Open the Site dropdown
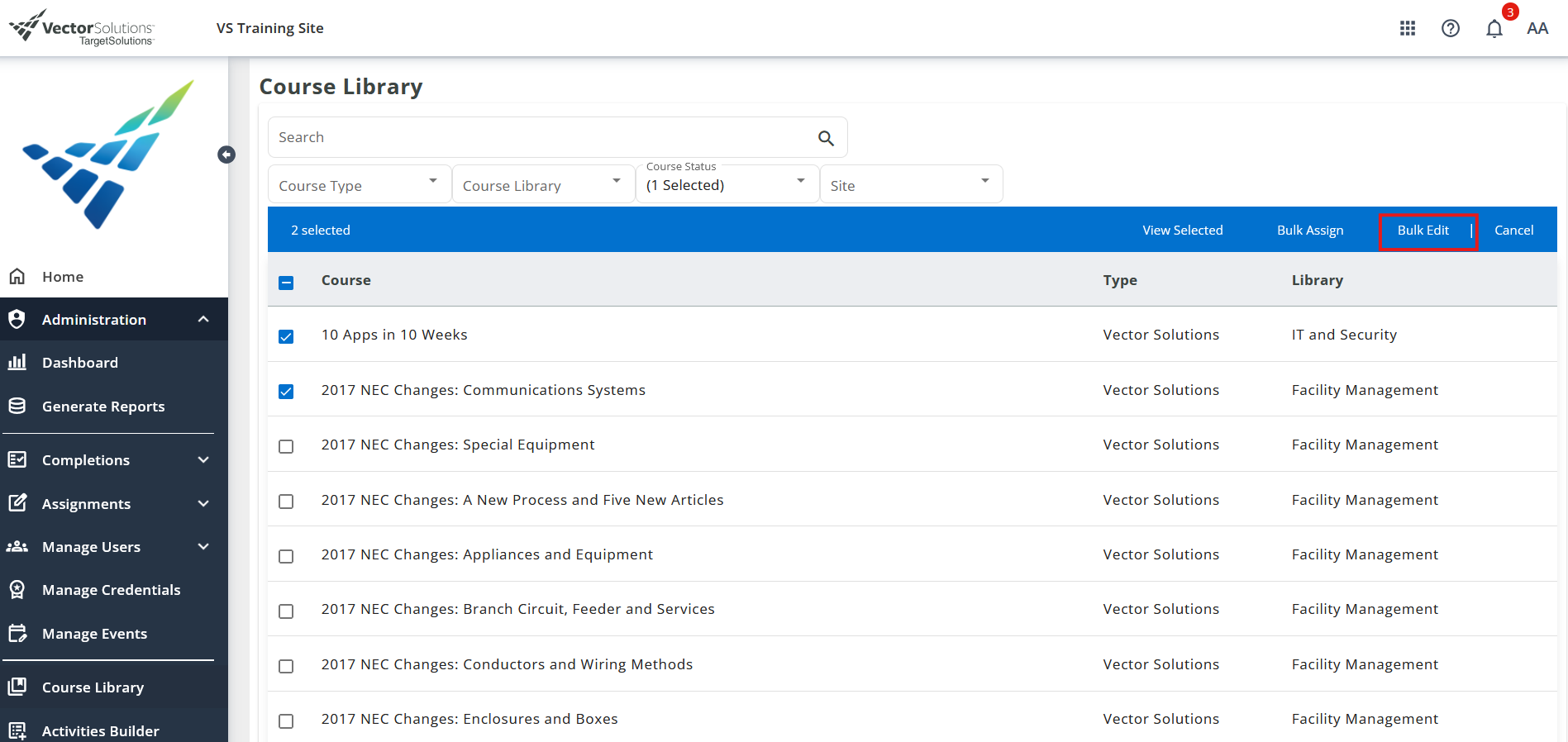 pos(911,184)
